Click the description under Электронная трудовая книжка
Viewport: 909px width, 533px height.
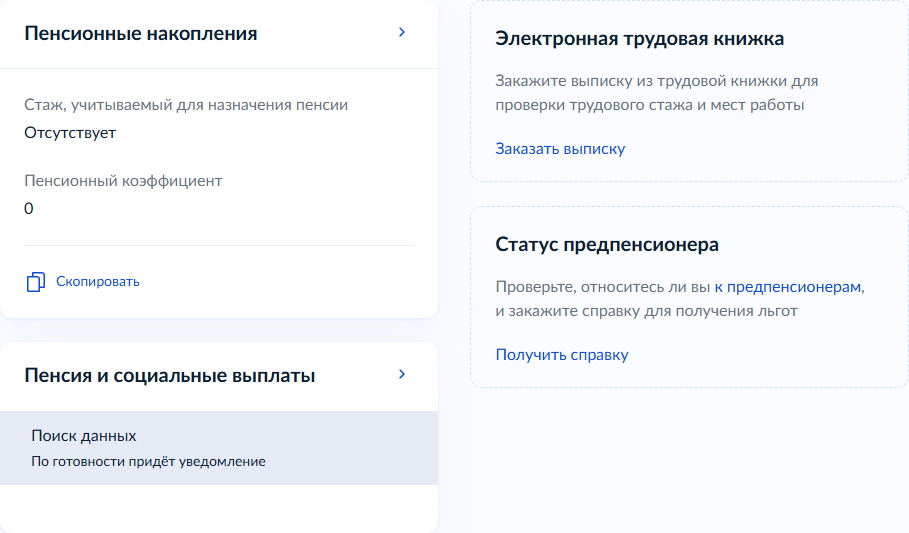[x=656, y=93]
